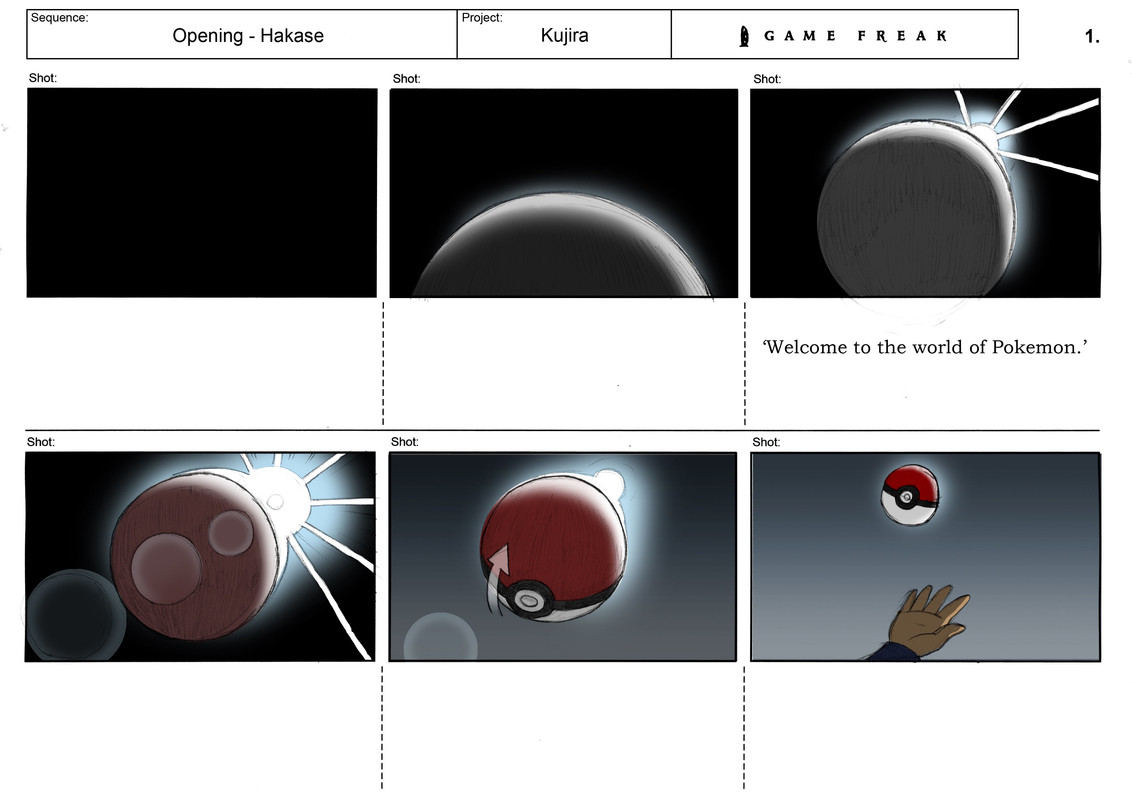
Task: Click the Game Freak logo text
Action: click(855, 35)
